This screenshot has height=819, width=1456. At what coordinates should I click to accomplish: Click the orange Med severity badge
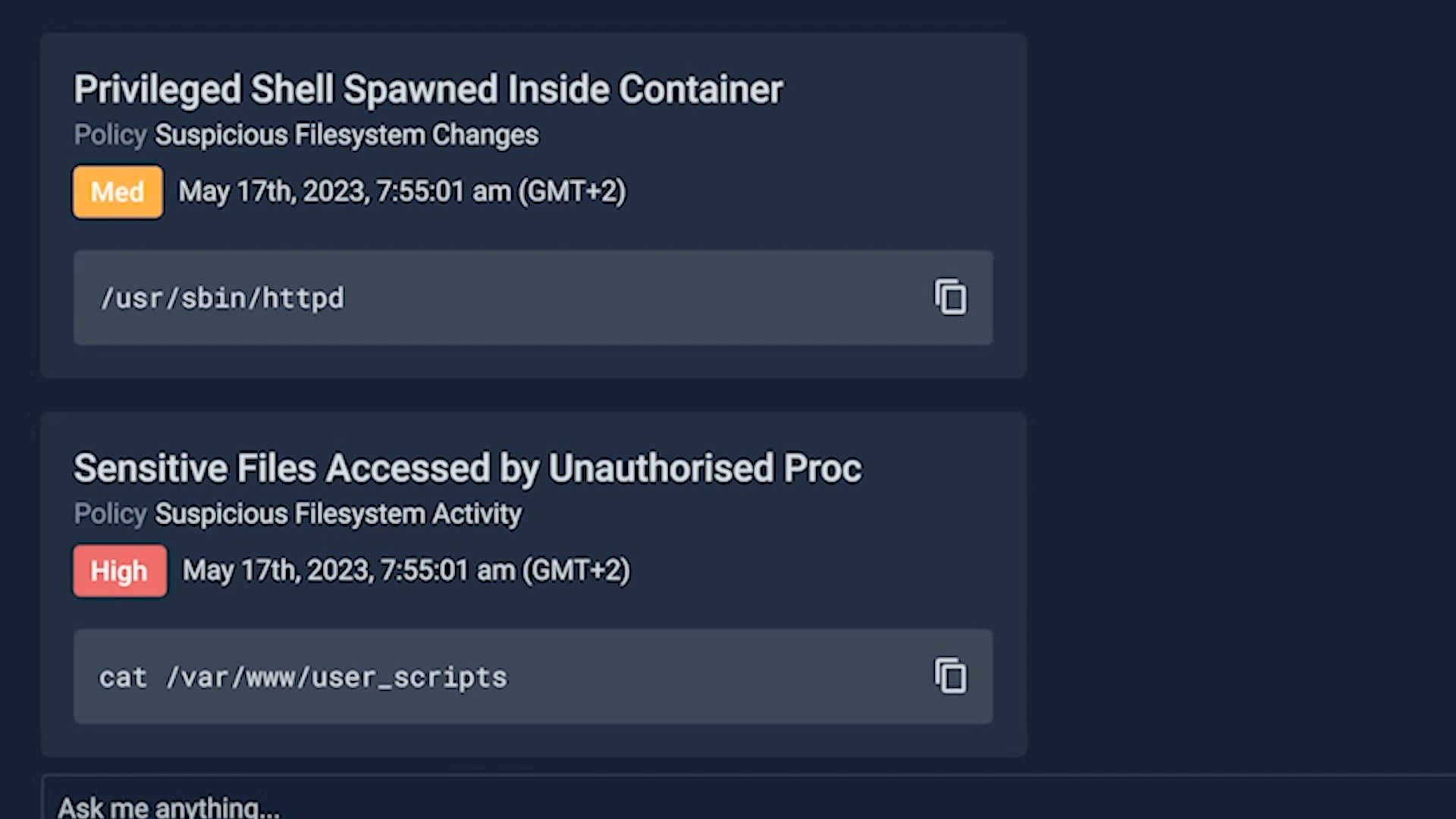(x=118, y=192)
